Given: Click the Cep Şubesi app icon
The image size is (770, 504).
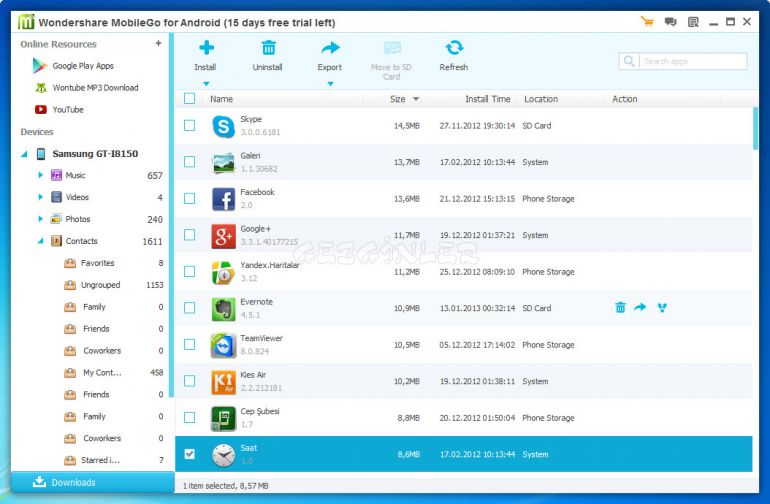Looking at the screenshot, I should (223, 419).
